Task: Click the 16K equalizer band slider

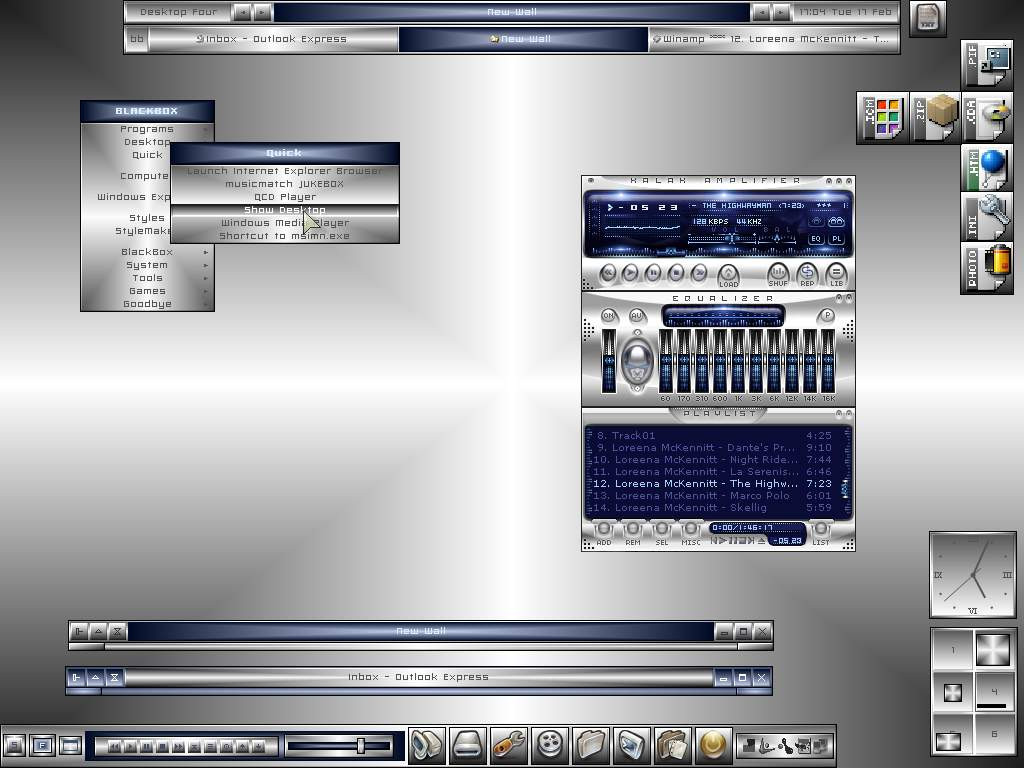Action: [x=828, y=361]
